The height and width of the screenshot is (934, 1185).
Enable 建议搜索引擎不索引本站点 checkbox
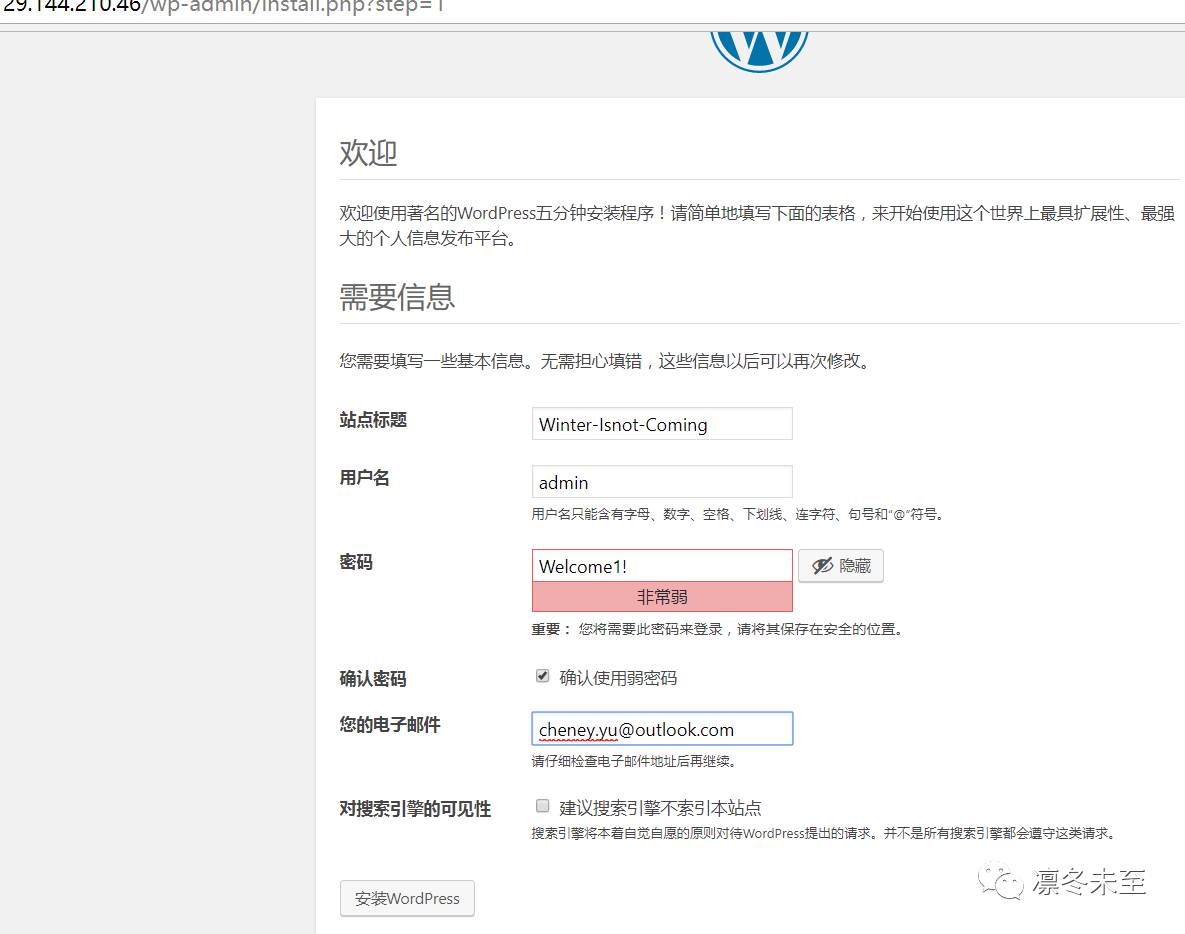543,806
